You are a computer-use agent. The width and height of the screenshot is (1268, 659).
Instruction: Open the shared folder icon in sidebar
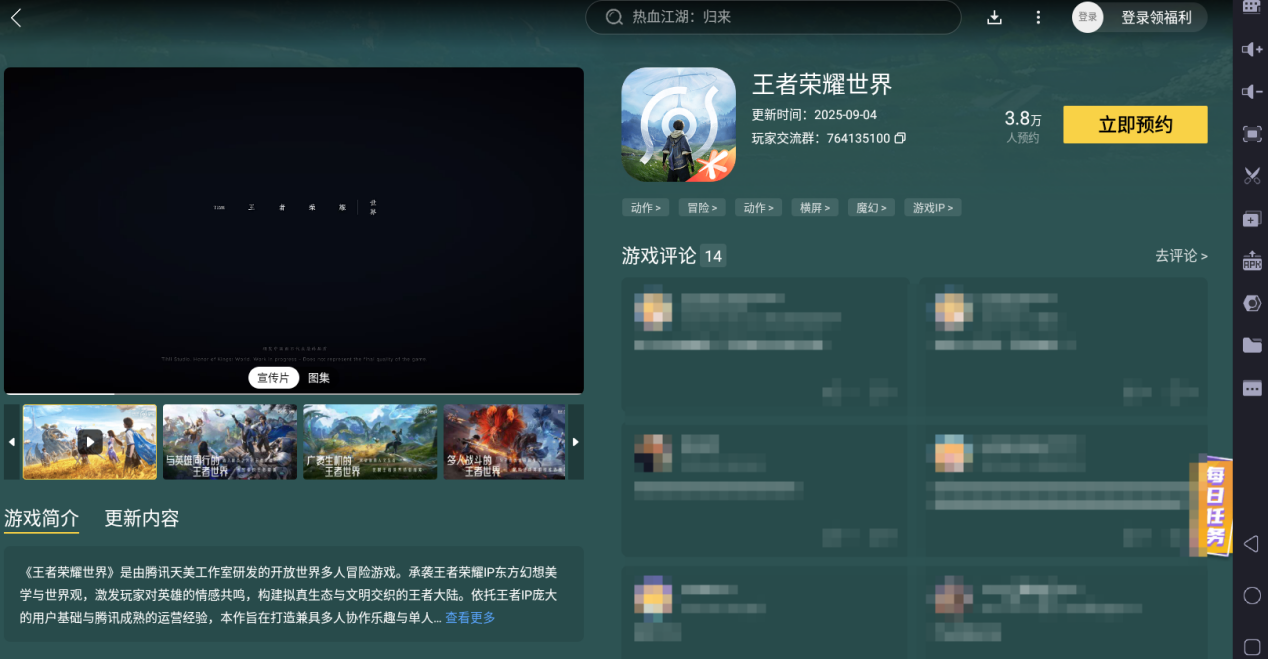pyautogui.click(x=1252, y=345)
